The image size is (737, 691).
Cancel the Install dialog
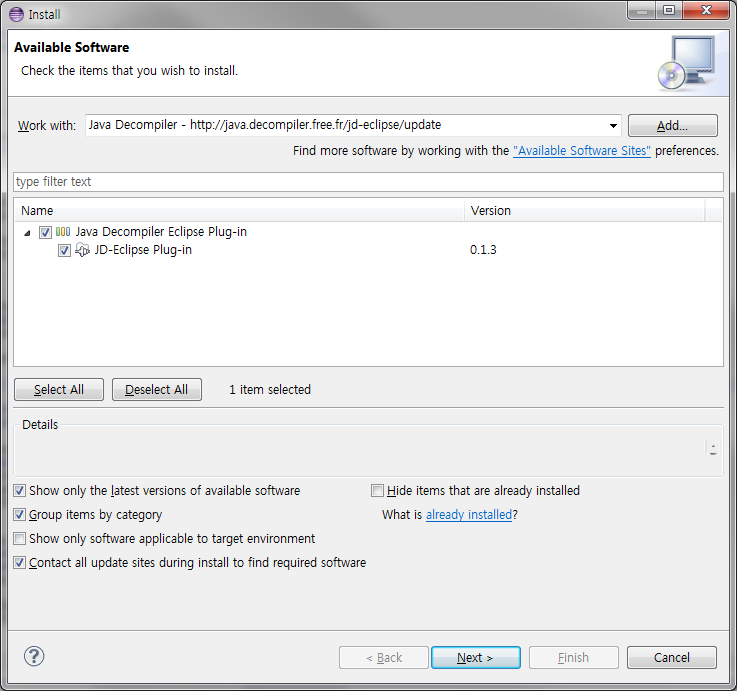672,658
